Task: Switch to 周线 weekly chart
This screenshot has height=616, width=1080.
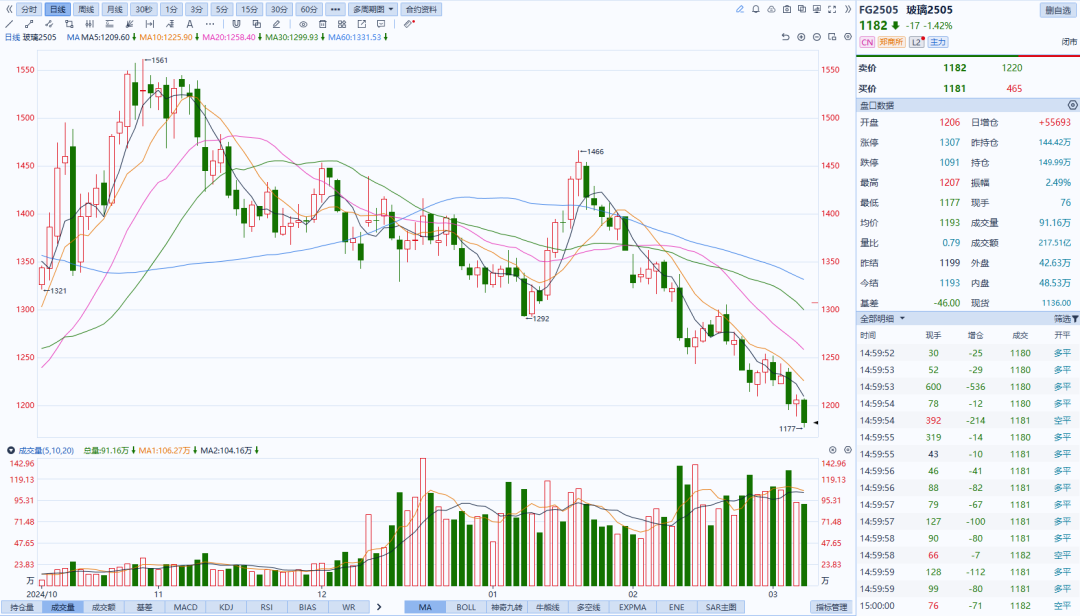Action: click(86, 10)
